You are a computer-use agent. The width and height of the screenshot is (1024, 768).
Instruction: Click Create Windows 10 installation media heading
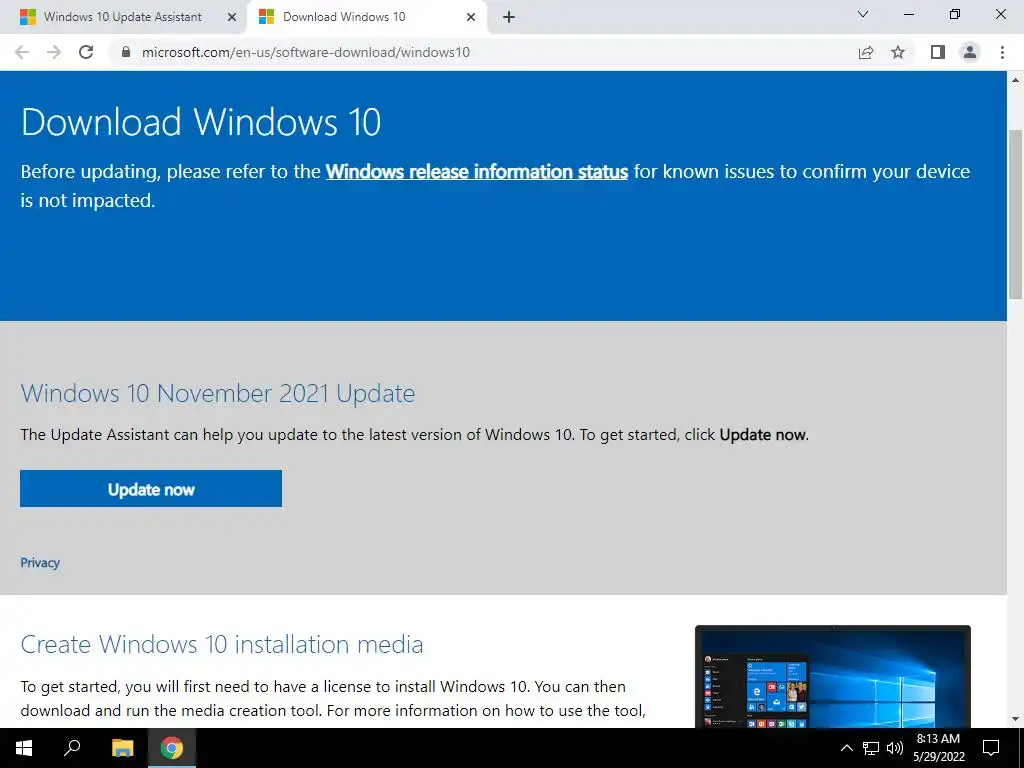click(222, 645)
